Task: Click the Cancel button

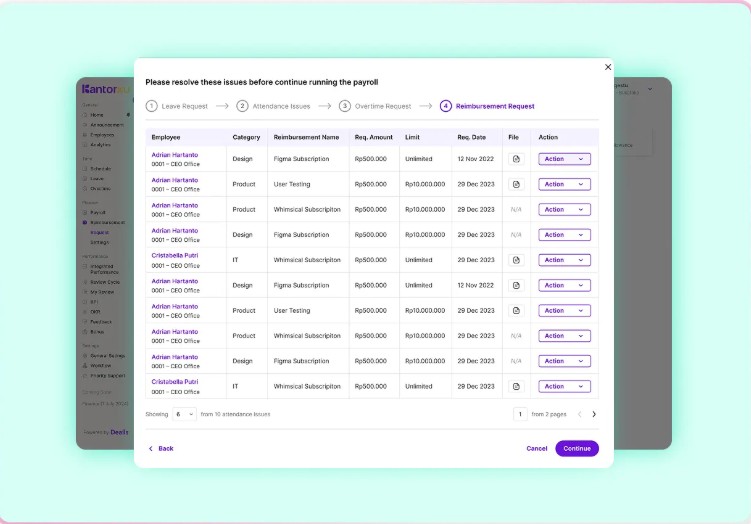Action: click(x=536, y=449)
